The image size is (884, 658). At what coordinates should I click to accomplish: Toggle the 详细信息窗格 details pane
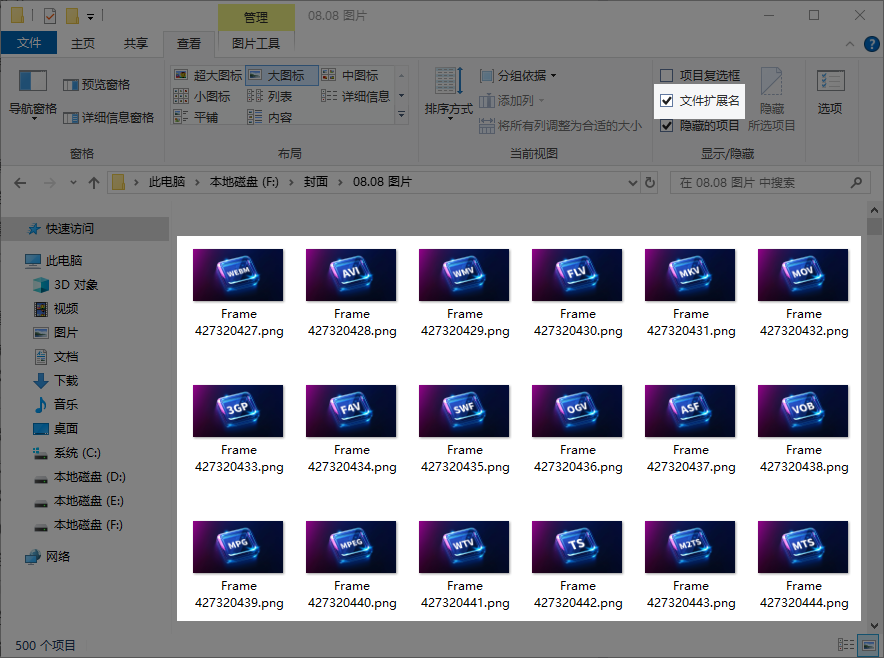[x=108, y=117]
